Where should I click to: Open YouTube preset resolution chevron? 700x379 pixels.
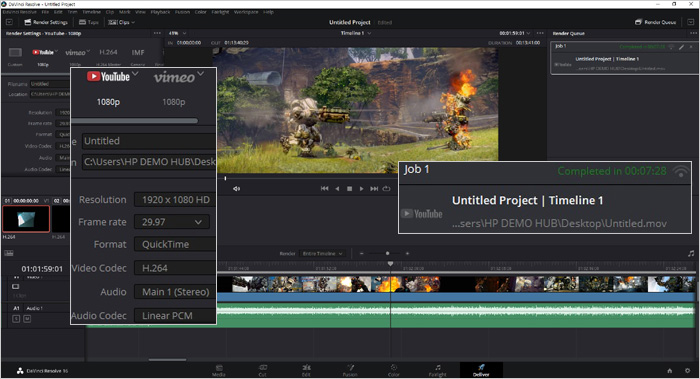pyautogui.click(x=135, y=74)
